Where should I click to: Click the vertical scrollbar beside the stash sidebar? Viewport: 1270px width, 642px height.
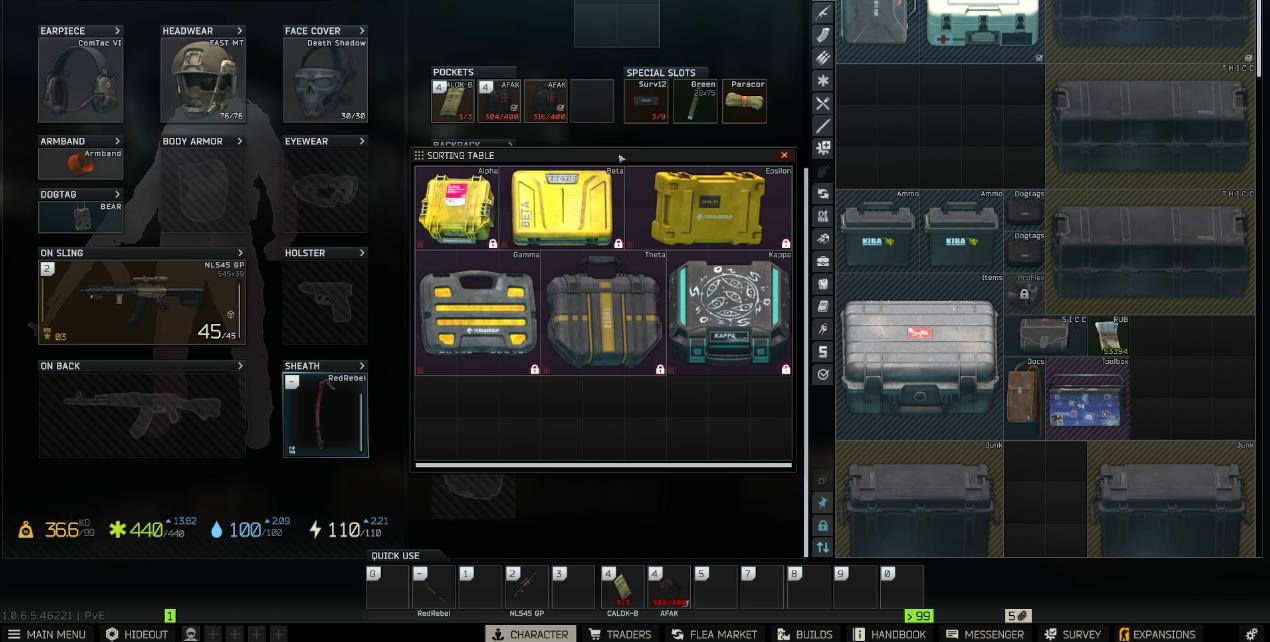click(x=806, y=360)
